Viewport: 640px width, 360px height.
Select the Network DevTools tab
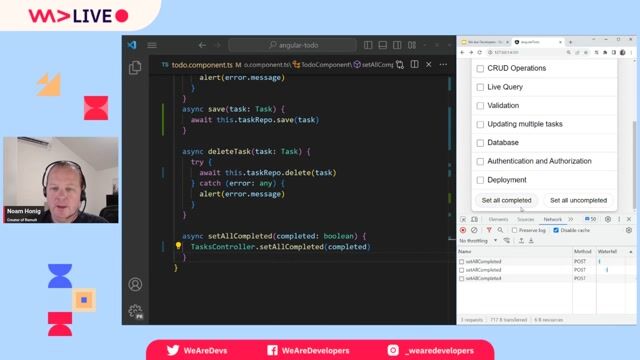pos(553,220)
